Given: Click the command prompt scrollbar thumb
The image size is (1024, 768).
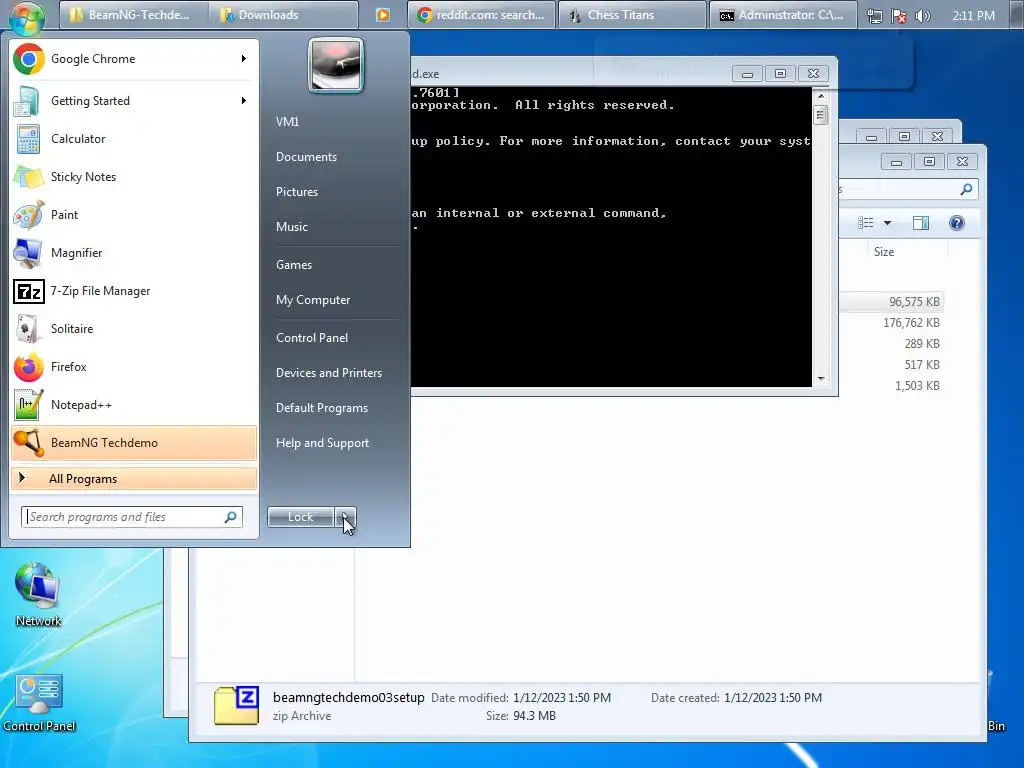Looking at the screenshot, I should point(821,115).
